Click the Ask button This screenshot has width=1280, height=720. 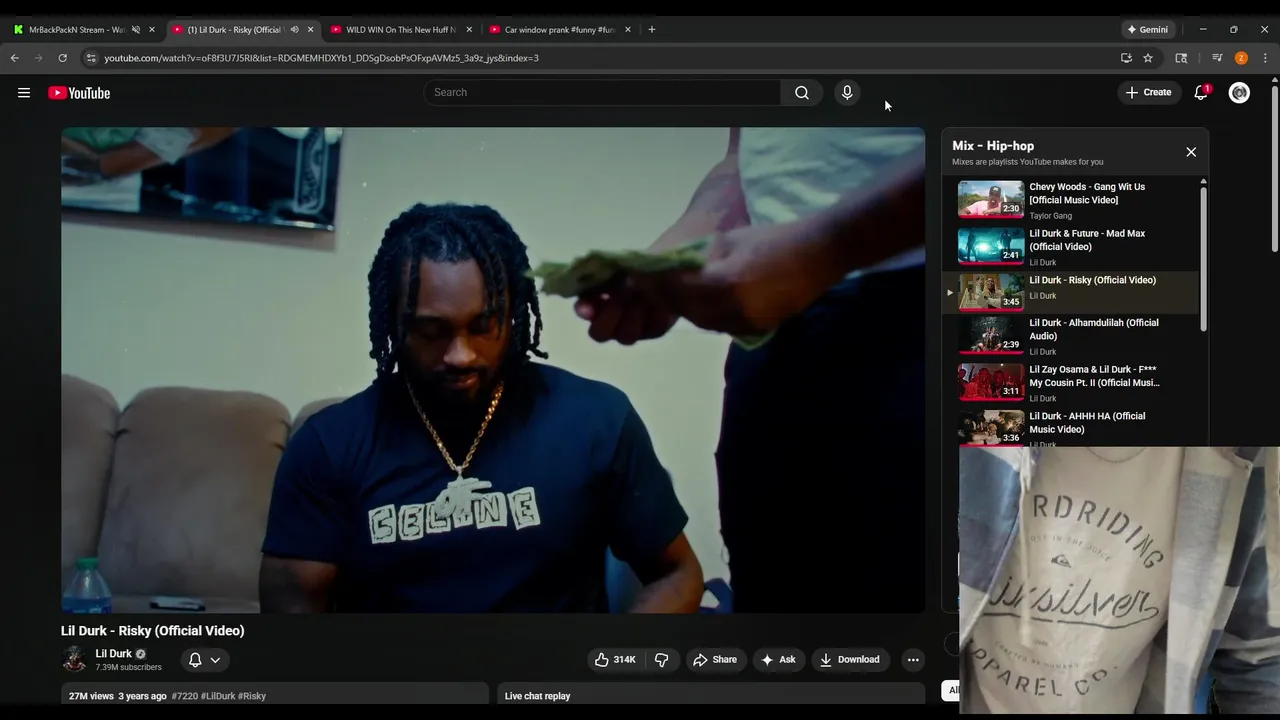pos(778,660)
